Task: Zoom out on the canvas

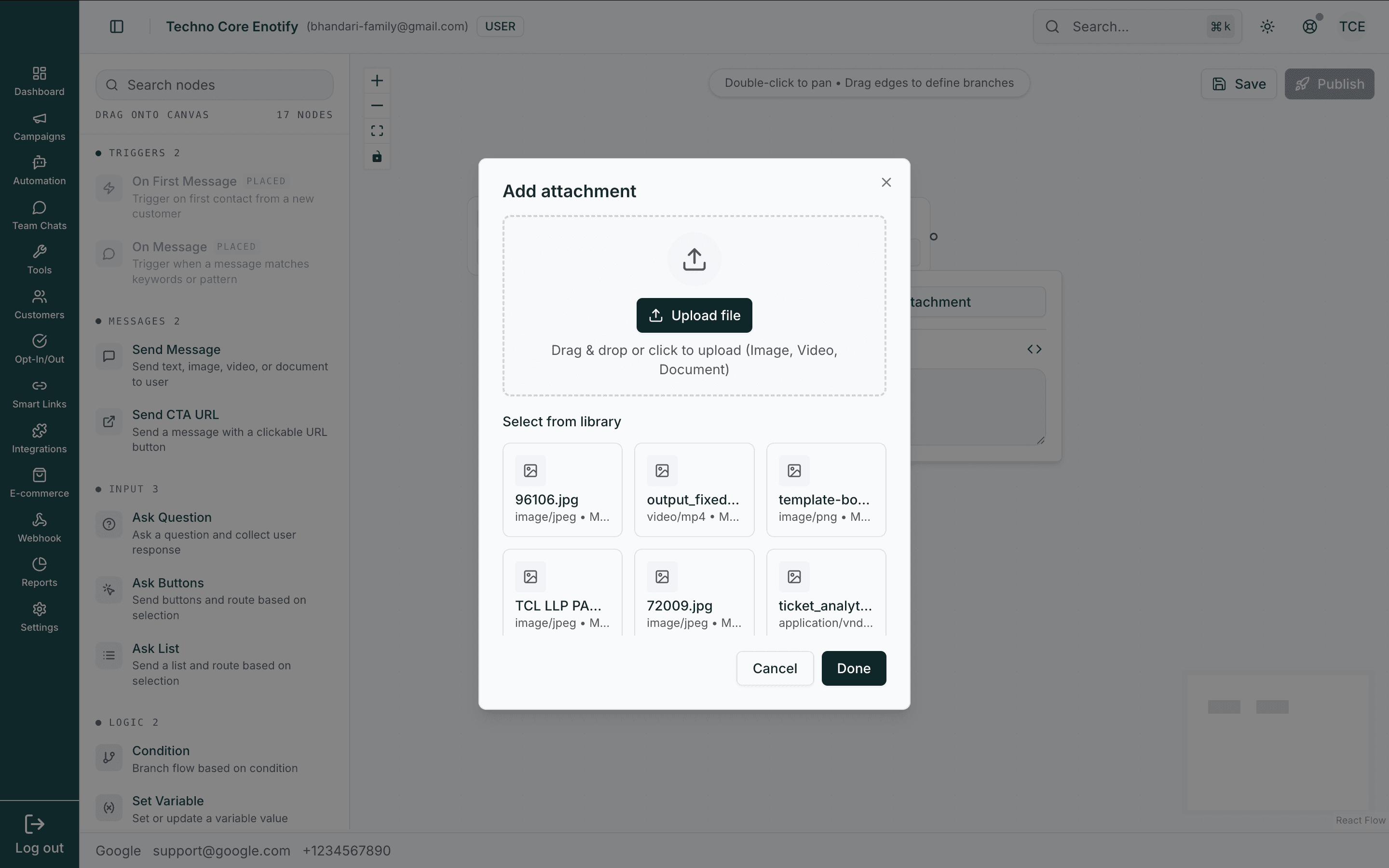Action: (x=377, y=106)
